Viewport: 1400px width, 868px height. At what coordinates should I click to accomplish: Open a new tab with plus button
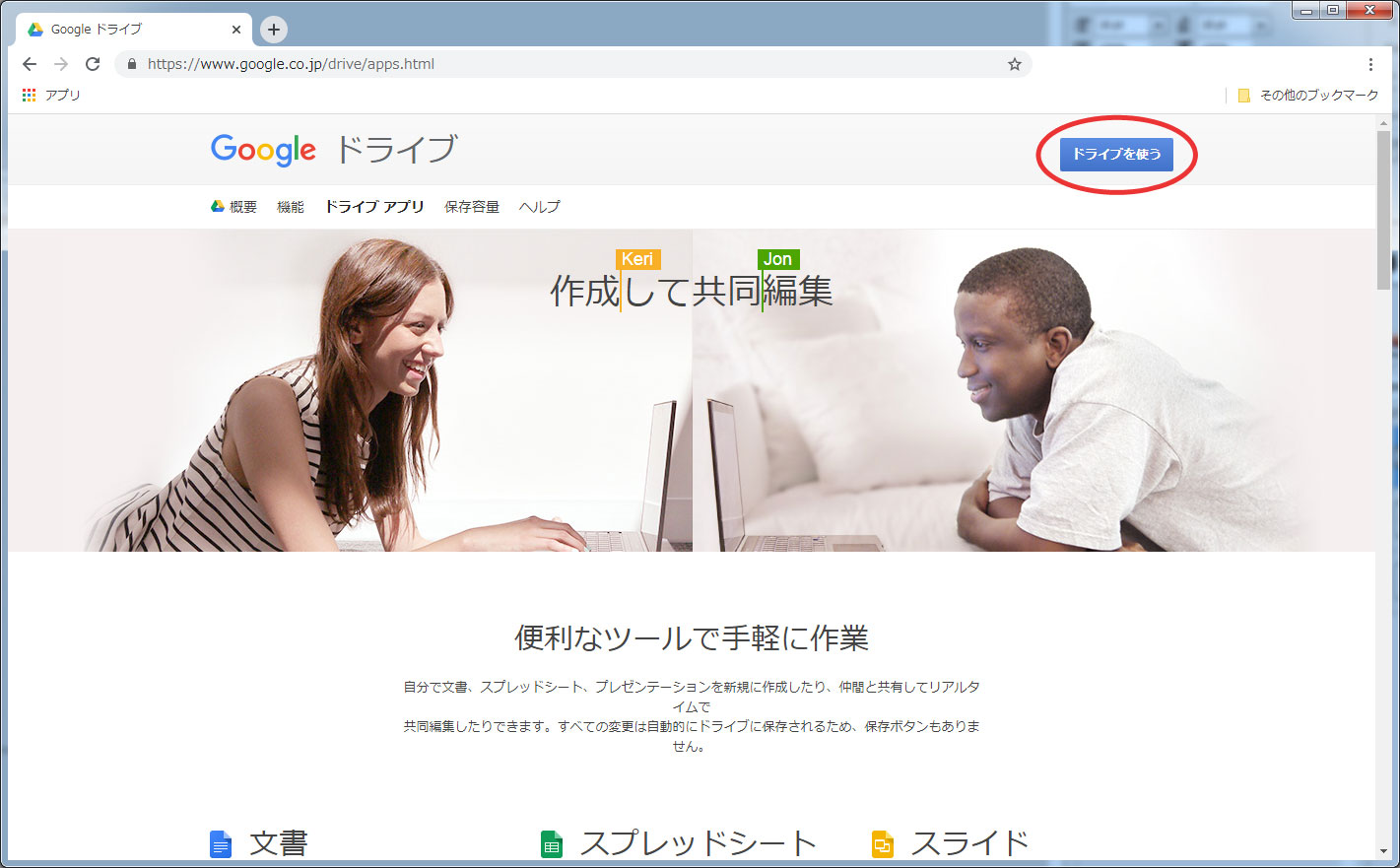274,30
